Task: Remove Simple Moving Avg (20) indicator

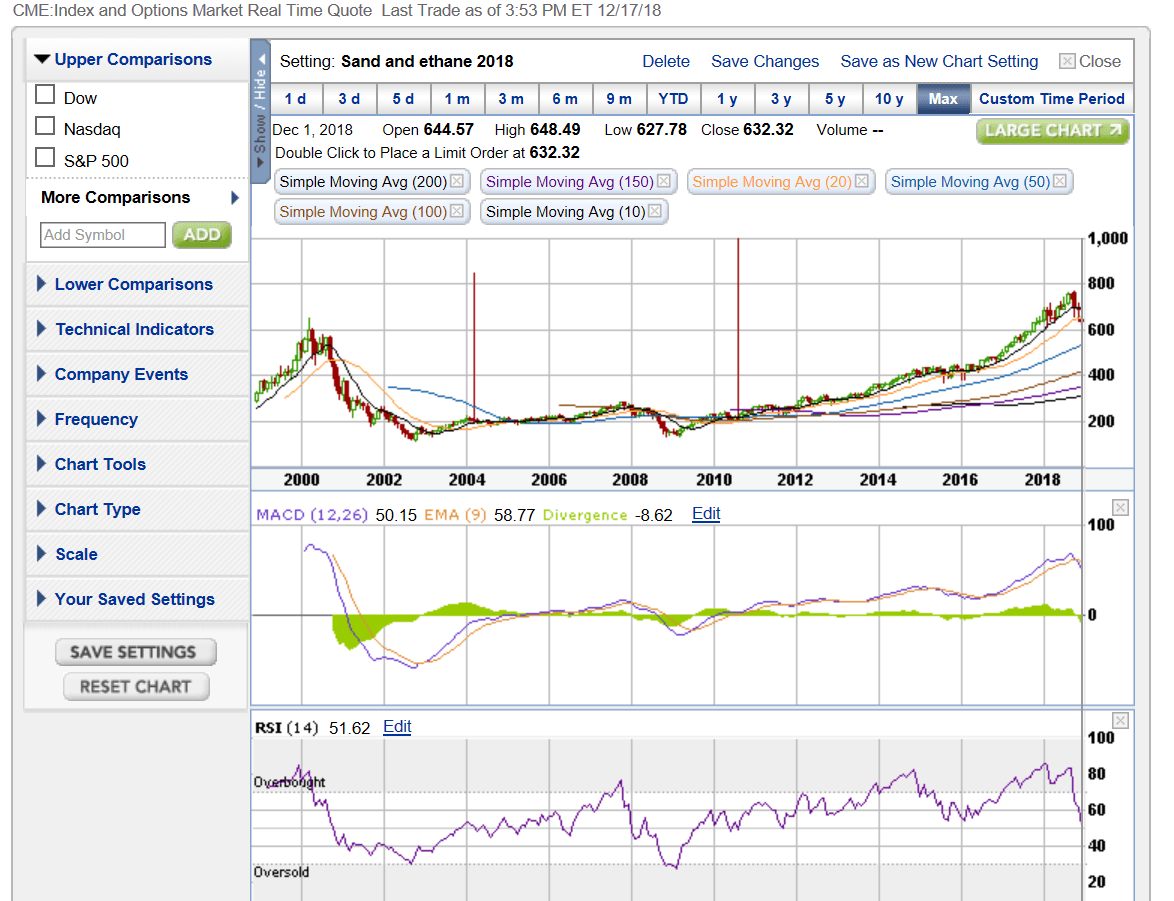Action: [x=862, y=181]
